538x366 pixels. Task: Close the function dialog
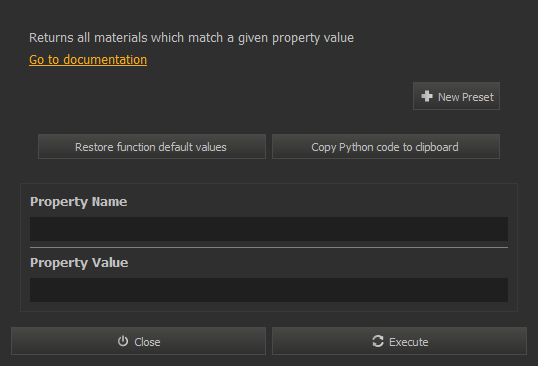pyautogui.click(x=138, y=341)
